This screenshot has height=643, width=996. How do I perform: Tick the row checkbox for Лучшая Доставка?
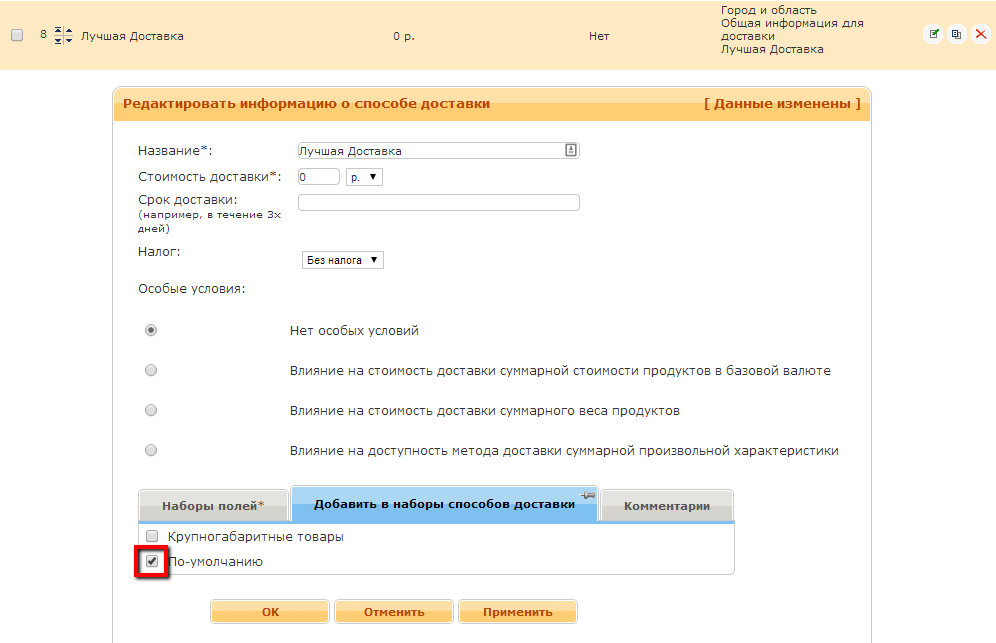click(17, 35)
